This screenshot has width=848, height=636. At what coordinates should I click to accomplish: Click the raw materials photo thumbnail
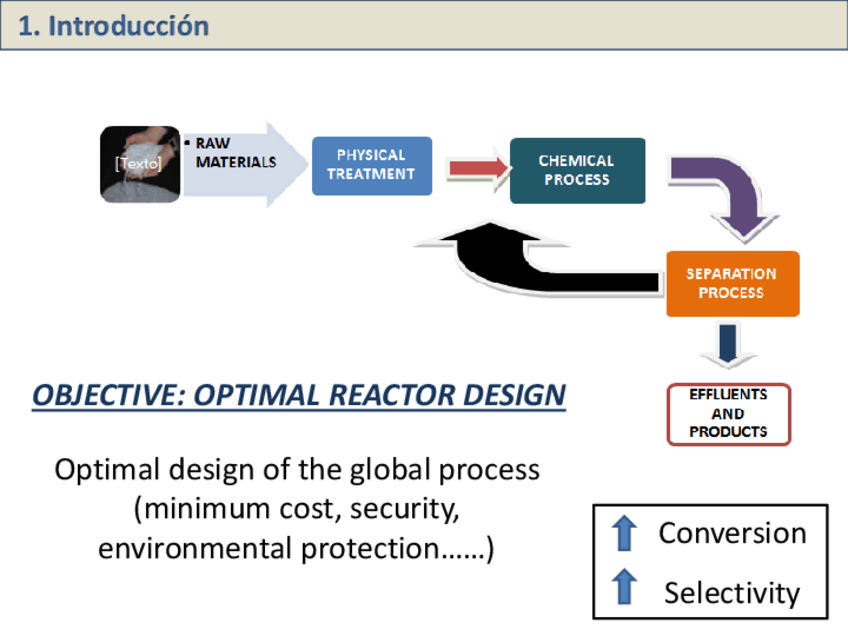coord(140,164)
